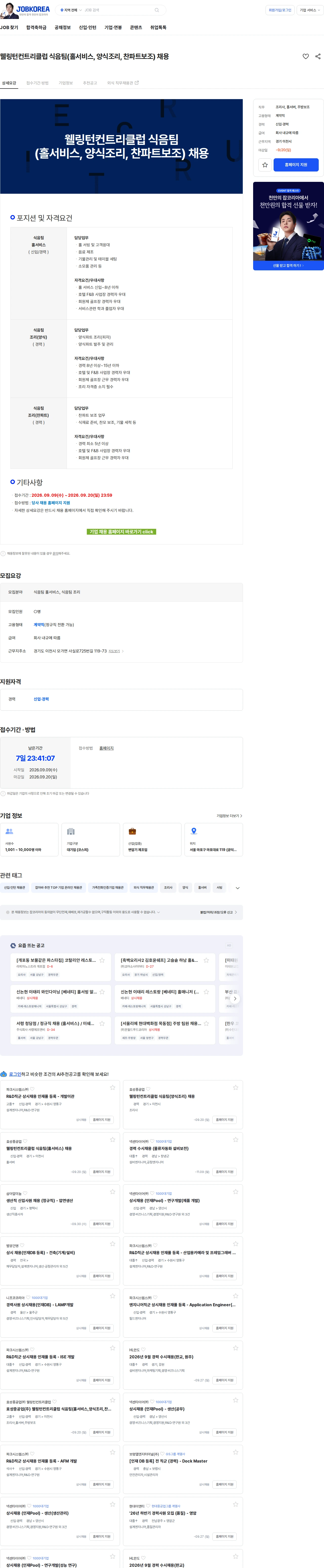
Task: Click 기업 채용 홈페이지 바로가기 click
Action: 121,532
